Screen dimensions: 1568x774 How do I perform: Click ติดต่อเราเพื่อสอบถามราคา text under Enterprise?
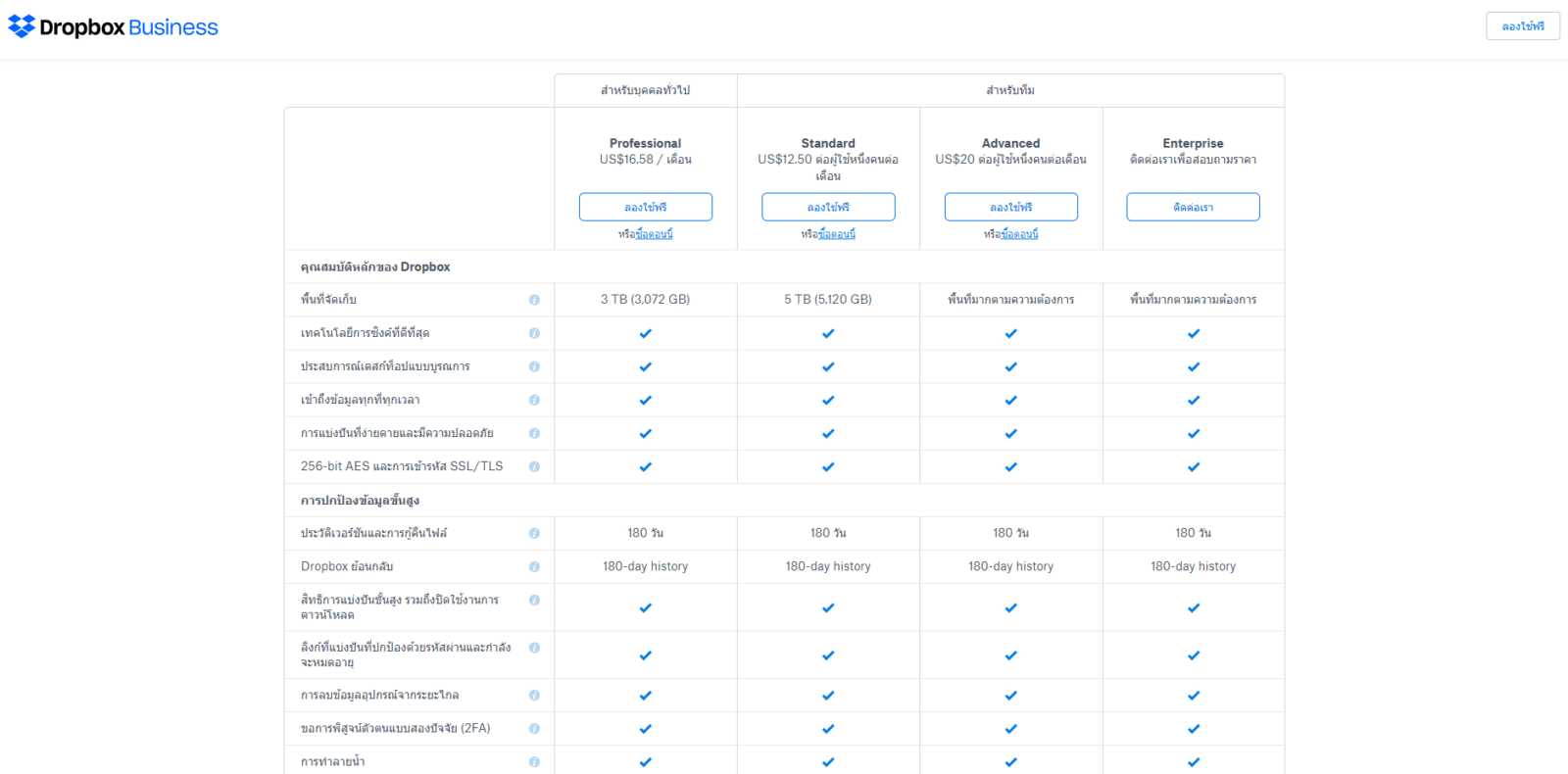tap(1194, 160)
